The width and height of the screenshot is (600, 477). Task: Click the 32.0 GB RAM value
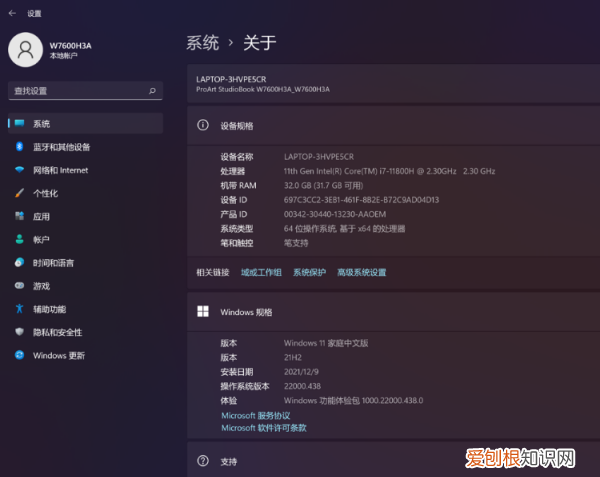(x=323, y=186)
